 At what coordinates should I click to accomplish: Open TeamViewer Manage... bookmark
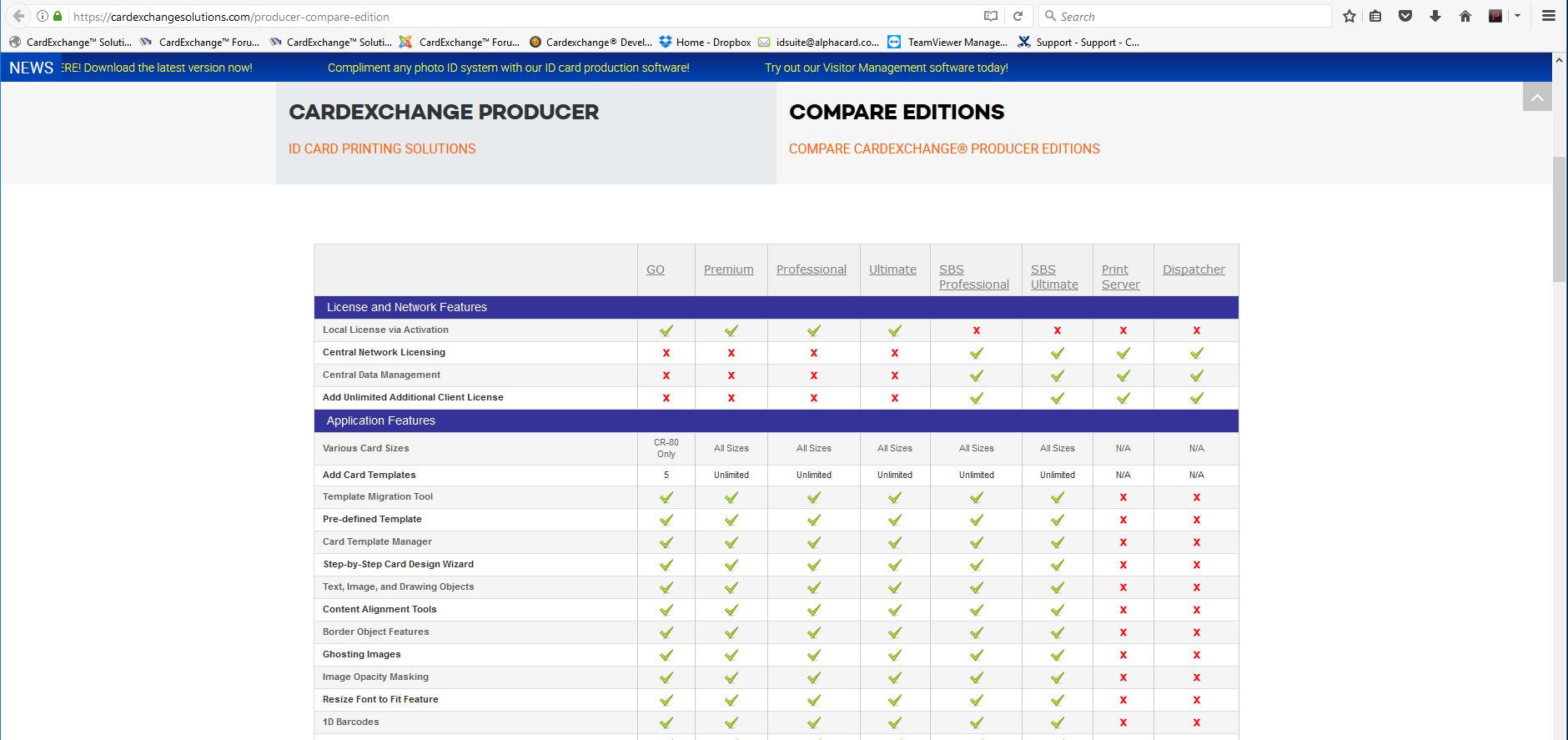tap(947, 42)
